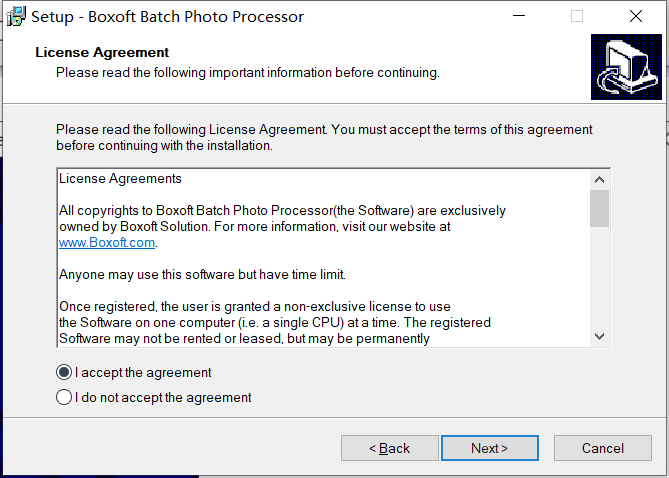Click the 'Once registered' paragraph in license text
The height and width of the screenshot is (478, 669).
pos(275,322)
